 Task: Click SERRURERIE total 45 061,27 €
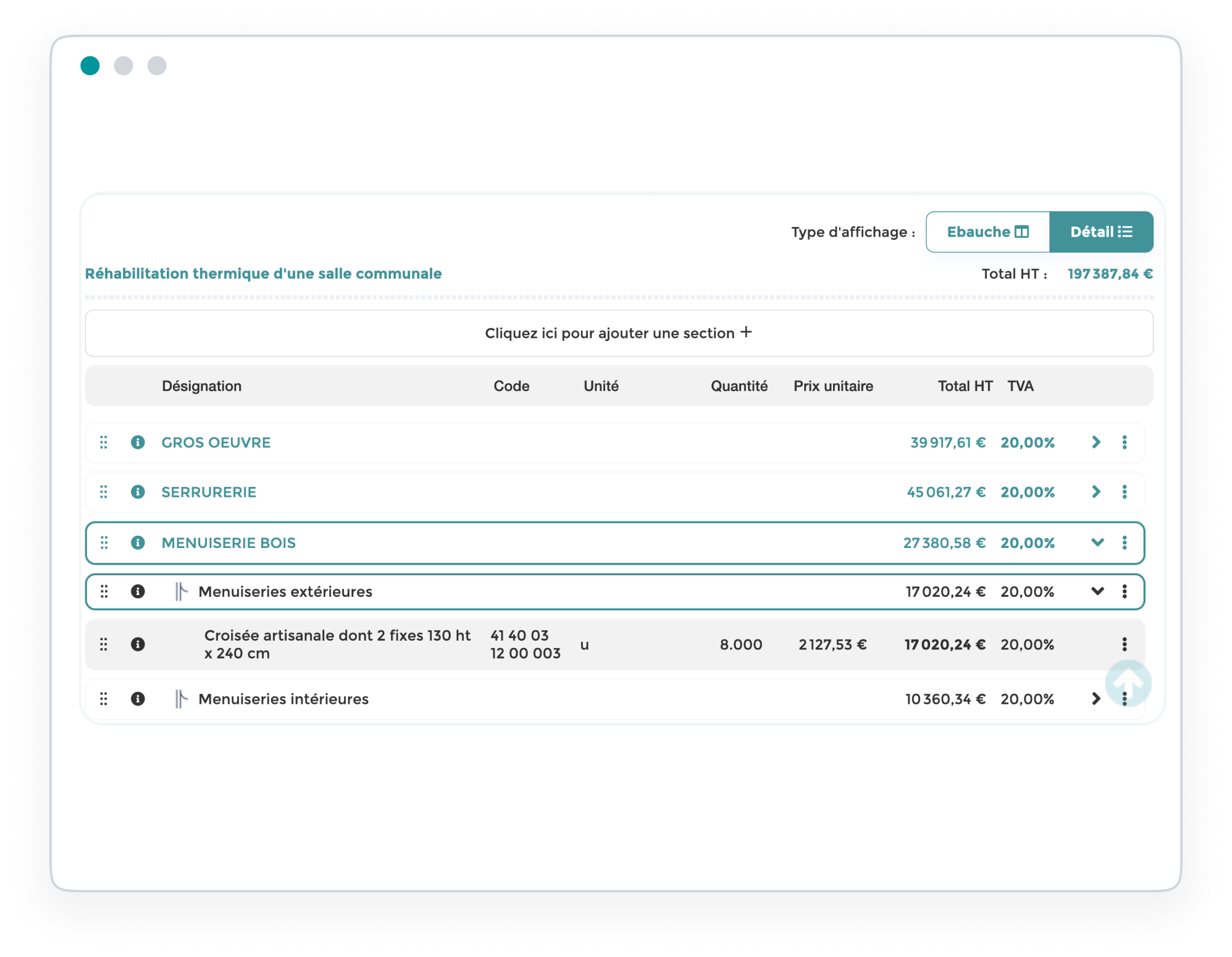click(946, 492)
